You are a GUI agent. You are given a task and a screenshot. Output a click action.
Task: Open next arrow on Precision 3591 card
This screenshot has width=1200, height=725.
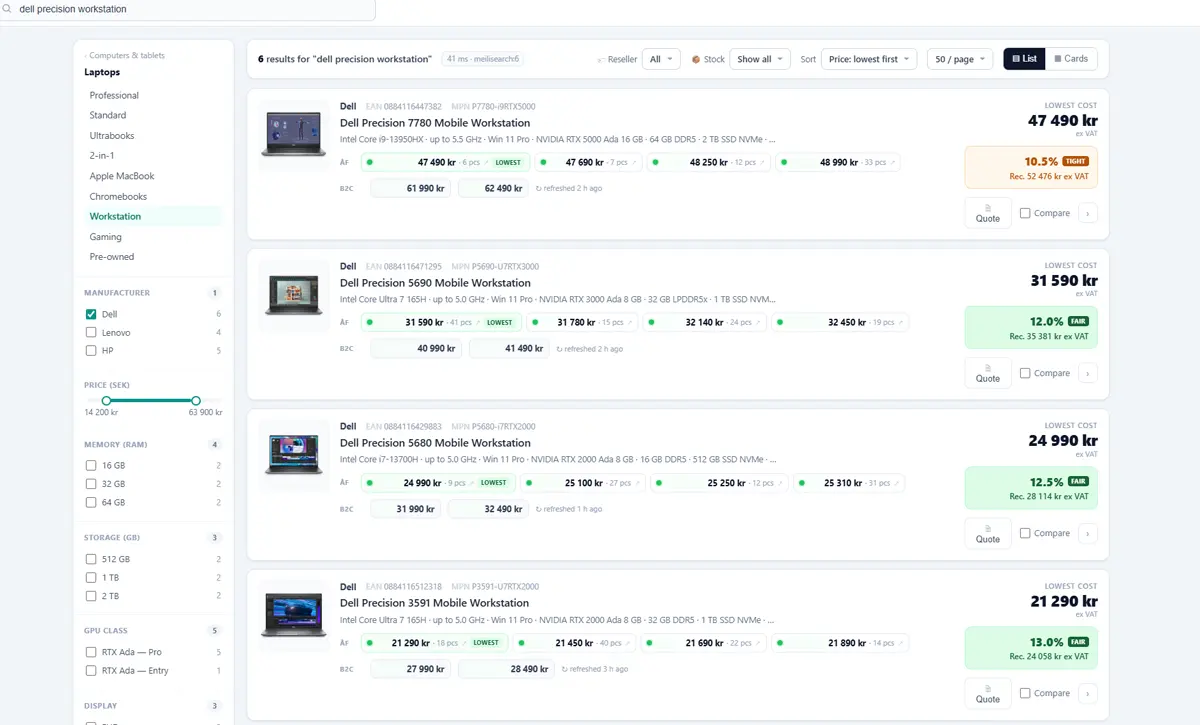click(x=1088, y=693)
